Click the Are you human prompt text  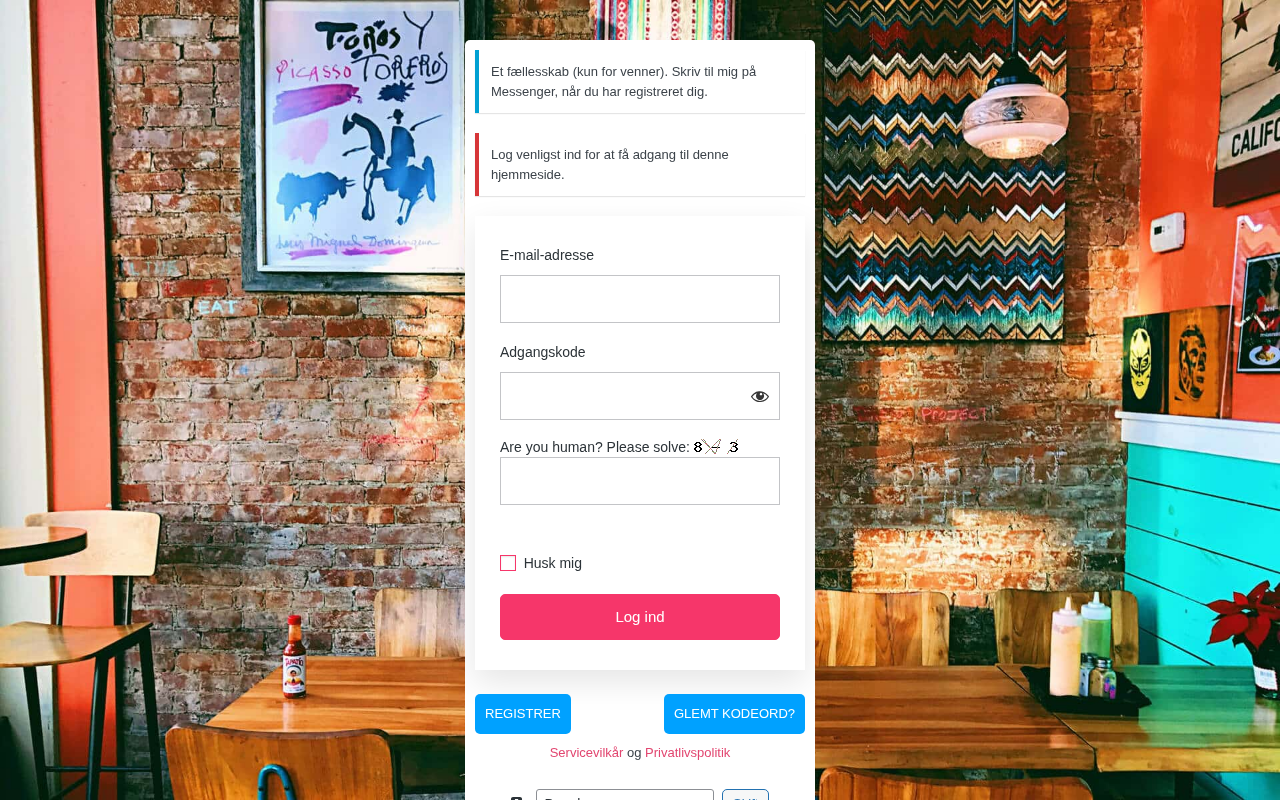[x=595, y=447]
